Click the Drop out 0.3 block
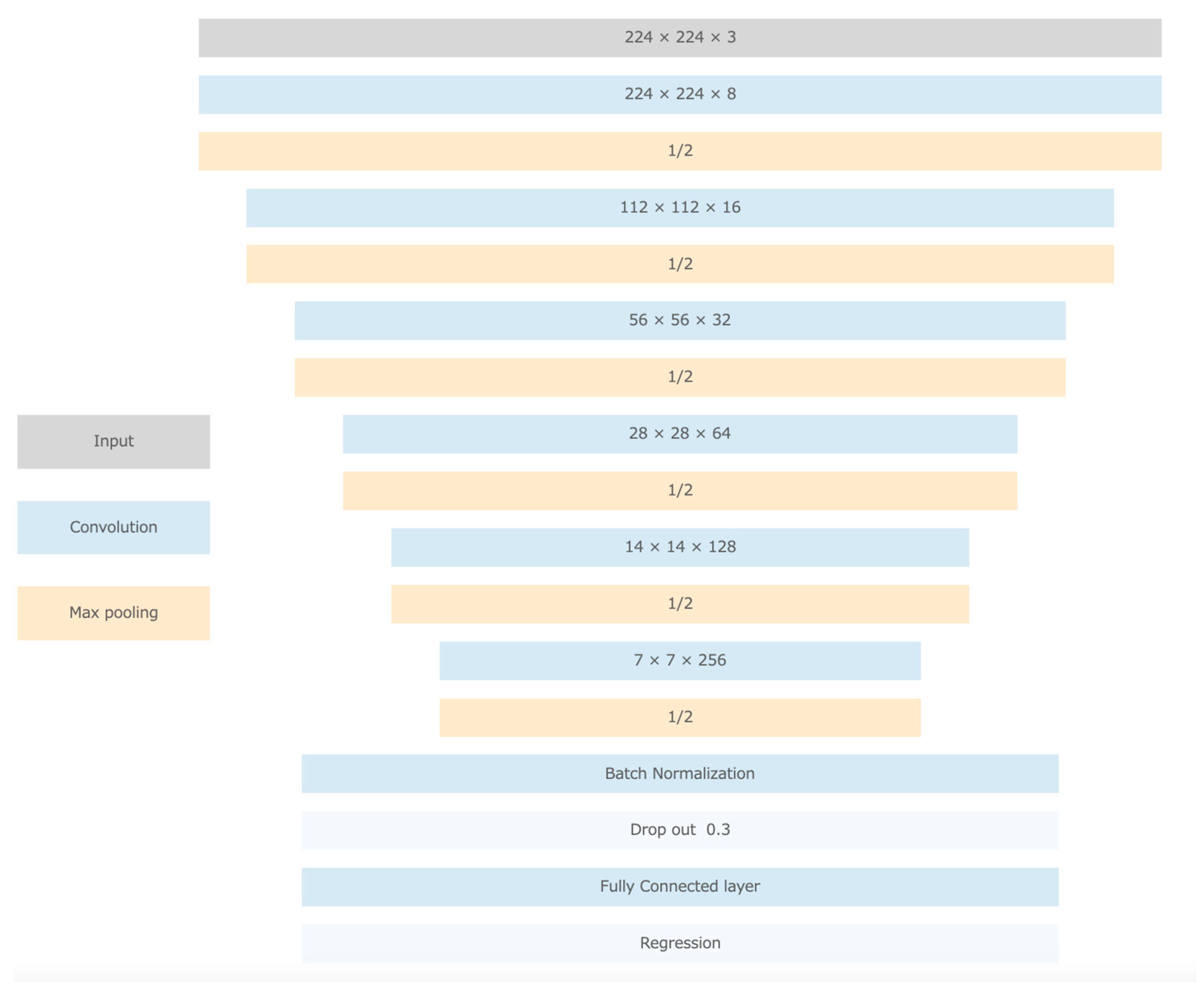Screen dimensions: 1204x994 click(x=679, y=830)
